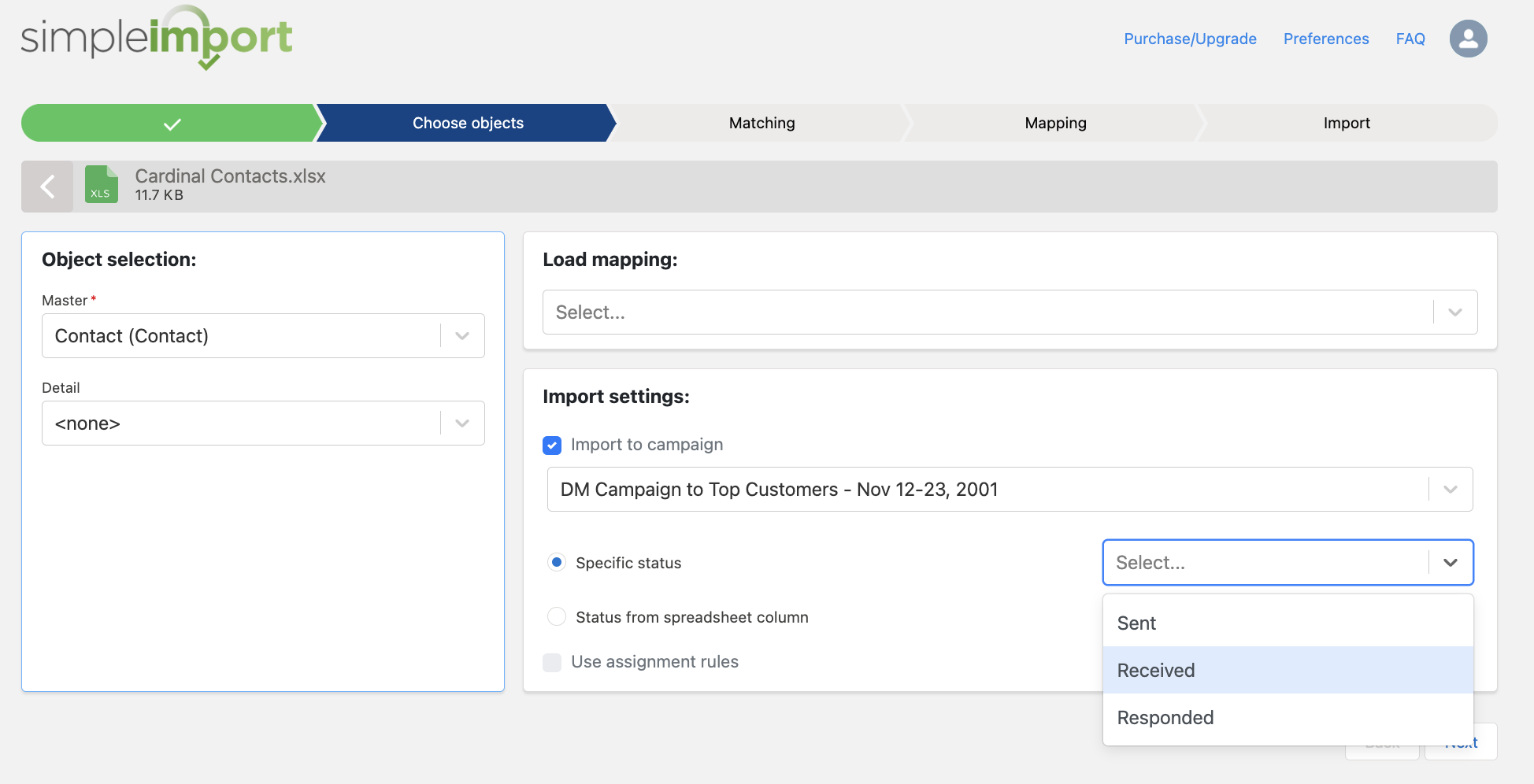The width and height of the screenshot is (1534, 784).
Task: Collapse the status dropdown chevron
Action: coord(1451,563)
